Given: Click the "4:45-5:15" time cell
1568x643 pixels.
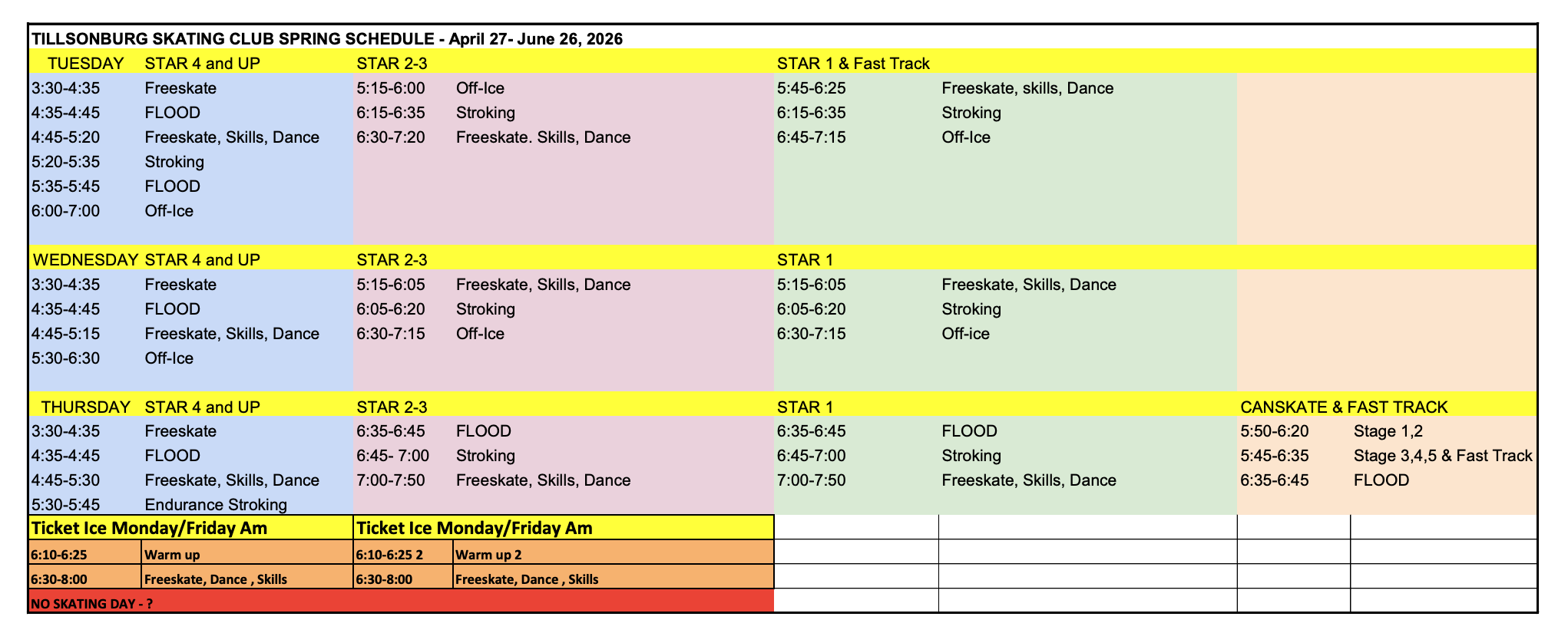Looking at the screenshot, I should click(66, 334).
